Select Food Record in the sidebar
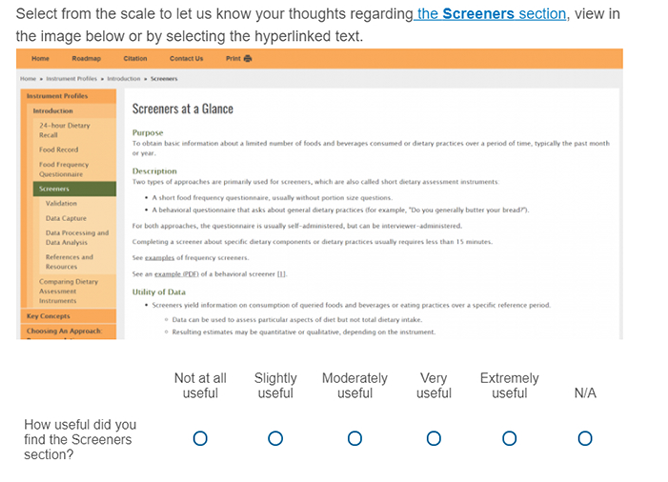Viewport: 668px width, 482px height. [x=58, y=149]
